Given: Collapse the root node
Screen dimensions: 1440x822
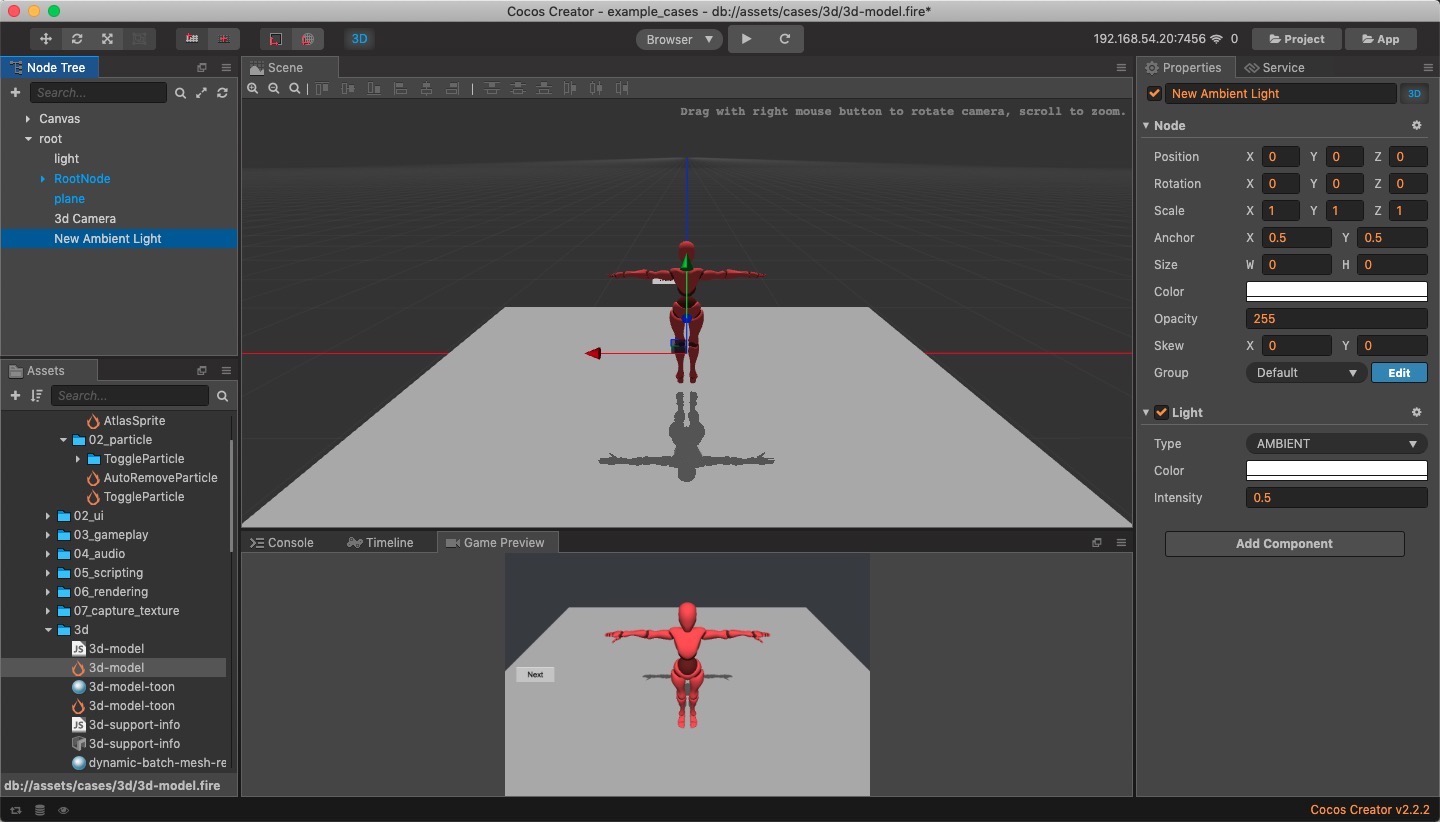Looking at the screenshot, I should pos(28,139).
